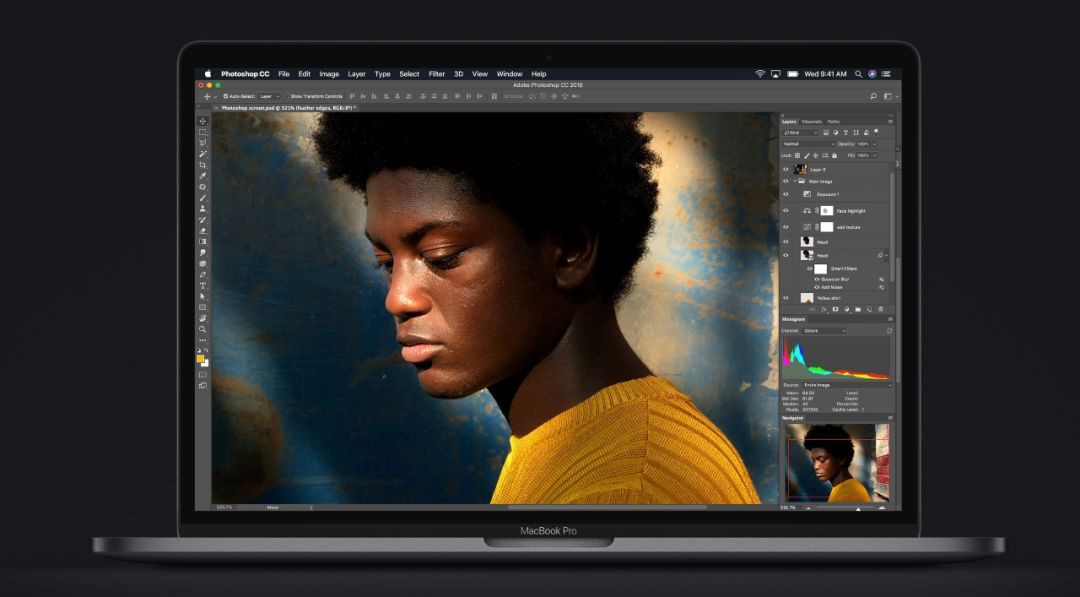Open the Navigator panel options menu

890,418
